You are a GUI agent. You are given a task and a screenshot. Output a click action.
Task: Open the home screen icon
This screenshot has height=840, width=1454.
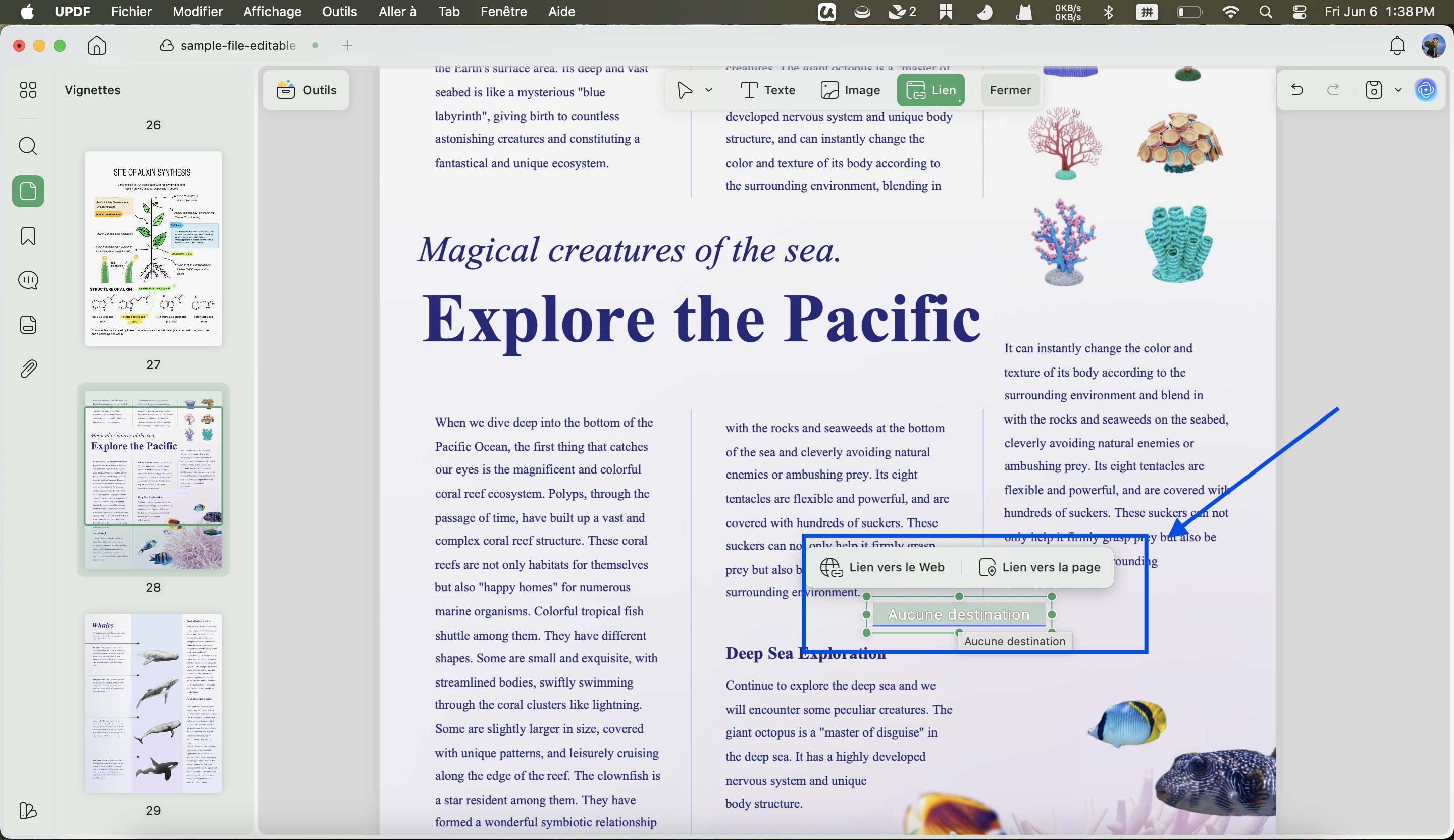97,45
